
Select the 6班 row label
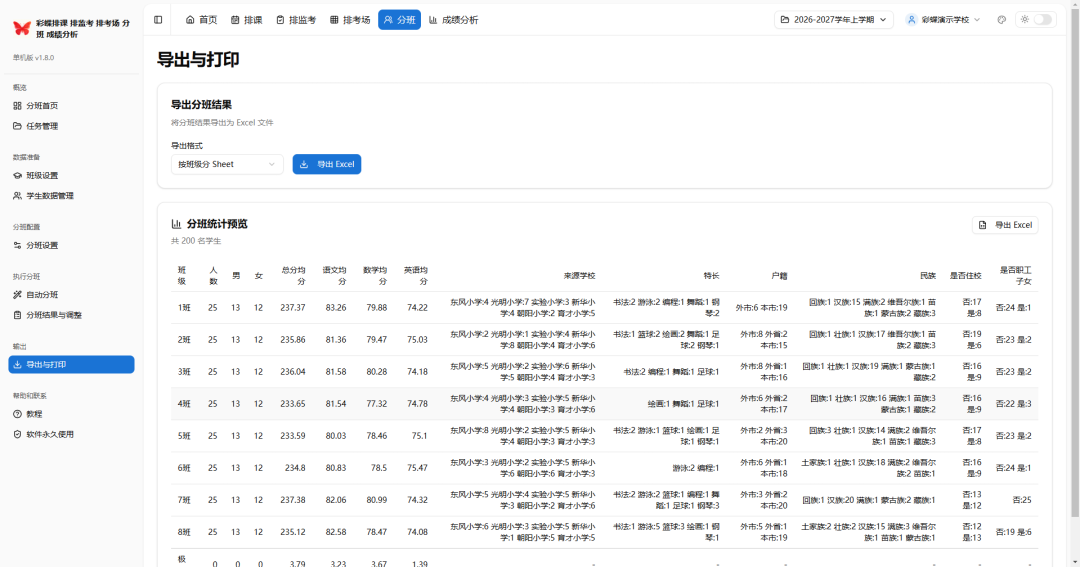(184, 468)
